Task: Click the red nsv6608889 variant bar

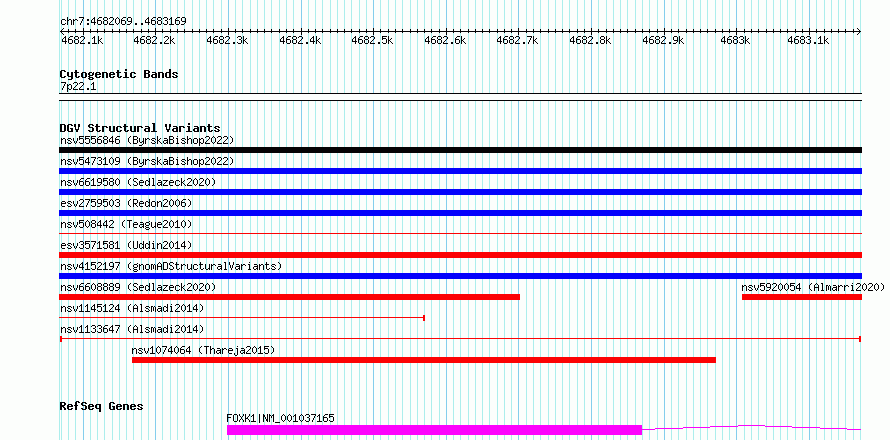Action: coord(289,297)
